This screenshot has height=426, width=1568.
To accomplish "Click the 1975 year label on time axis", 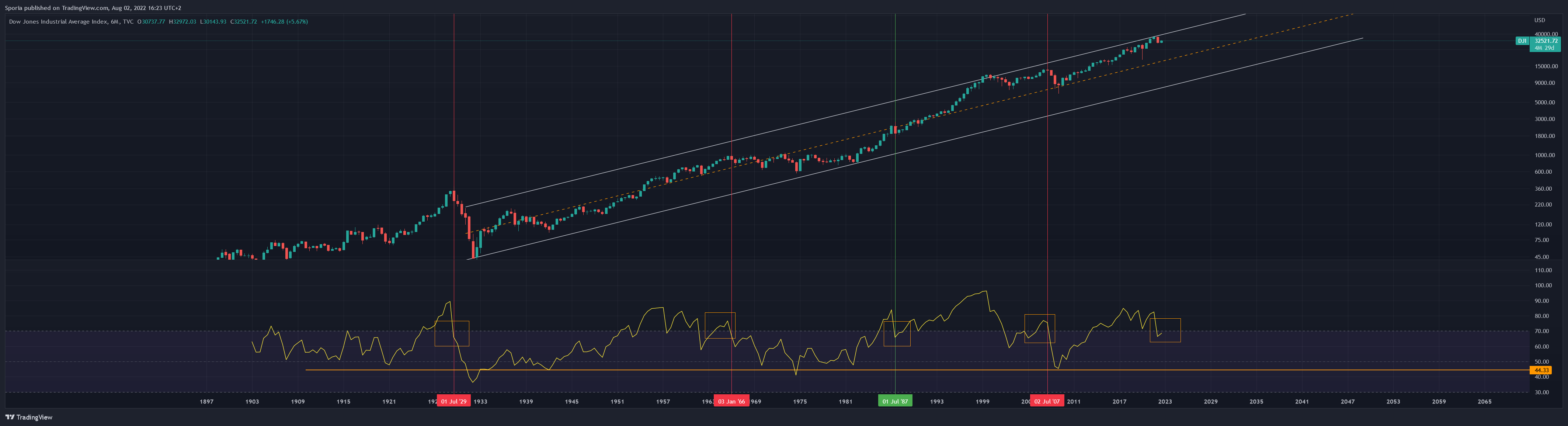I will [800, 402].
